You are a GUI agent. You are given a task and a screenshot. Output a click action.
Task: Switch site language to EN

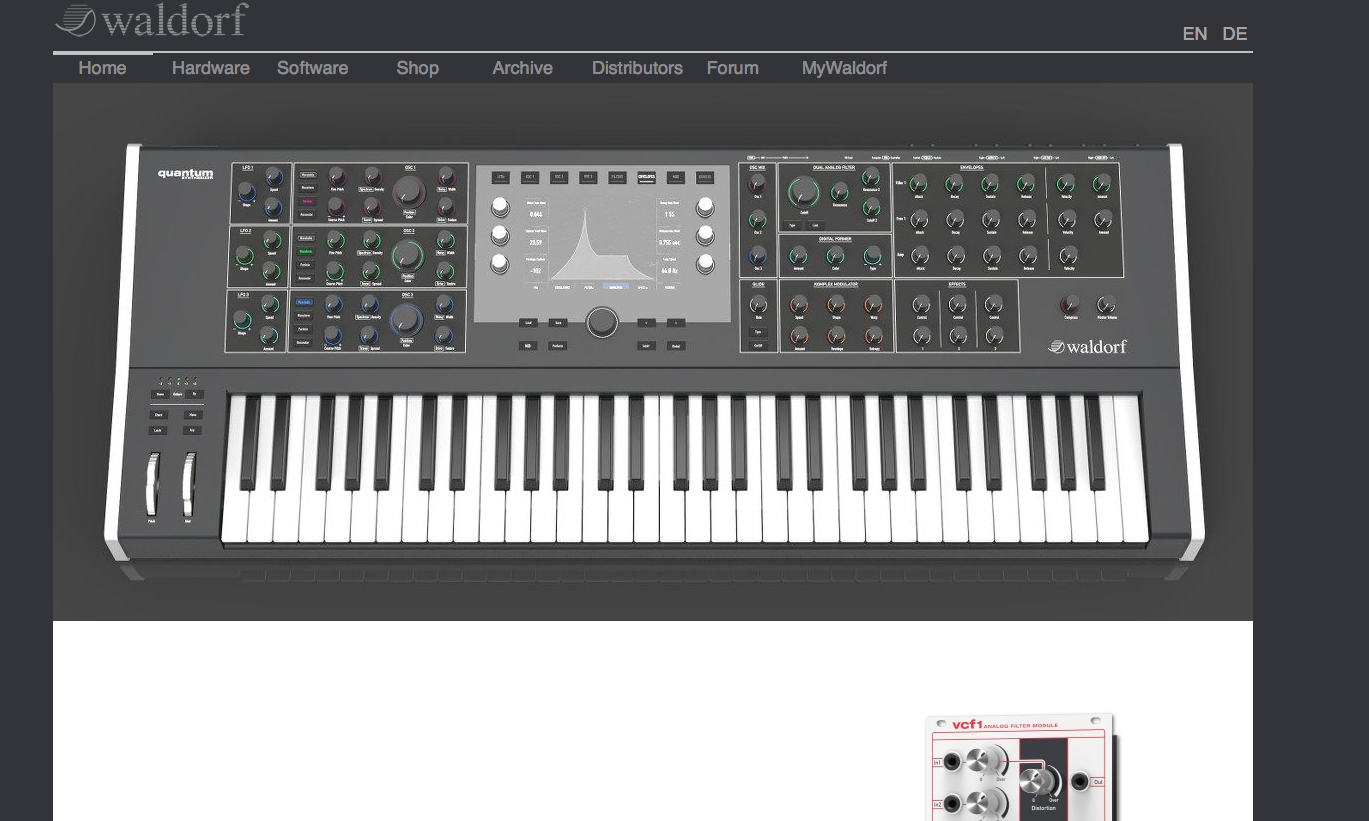click(1194, 34)
